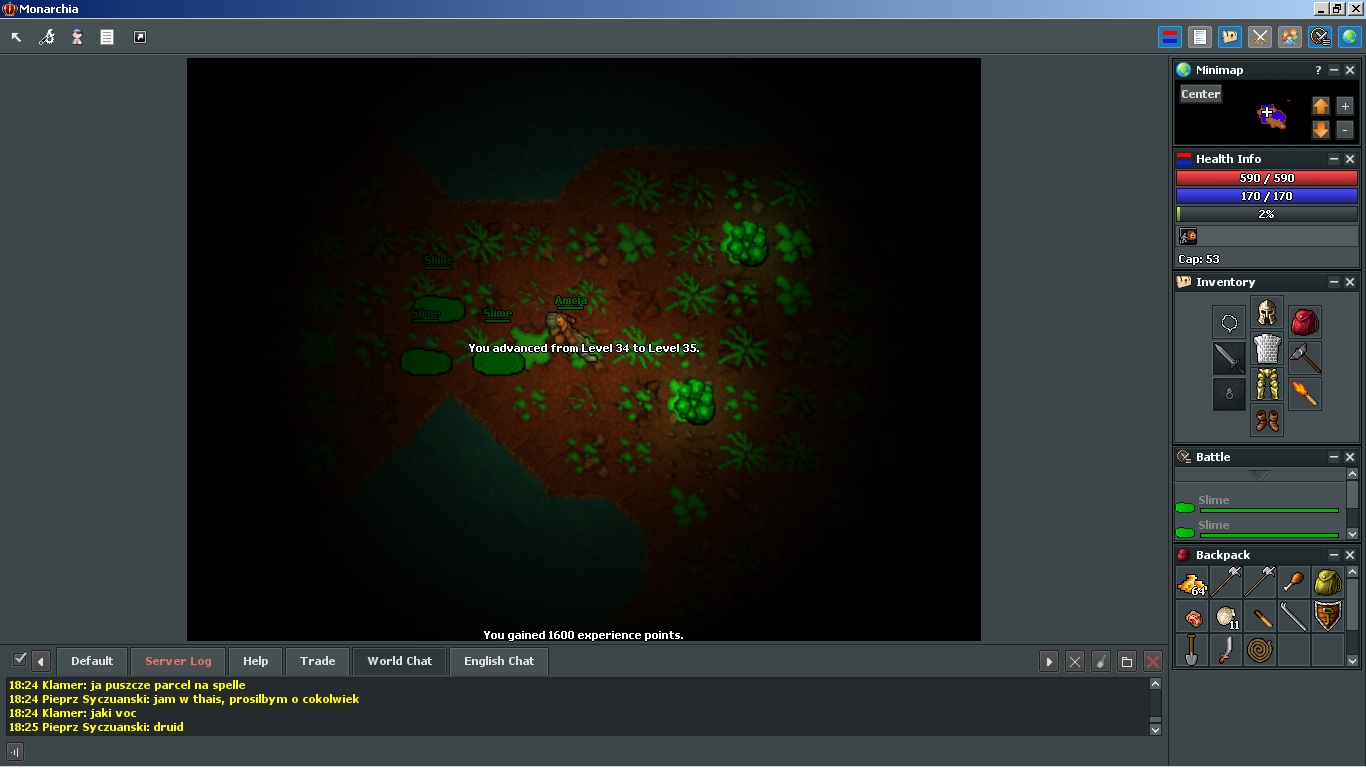Click the helmet in Inventory head slot

tap(1267, 313)
